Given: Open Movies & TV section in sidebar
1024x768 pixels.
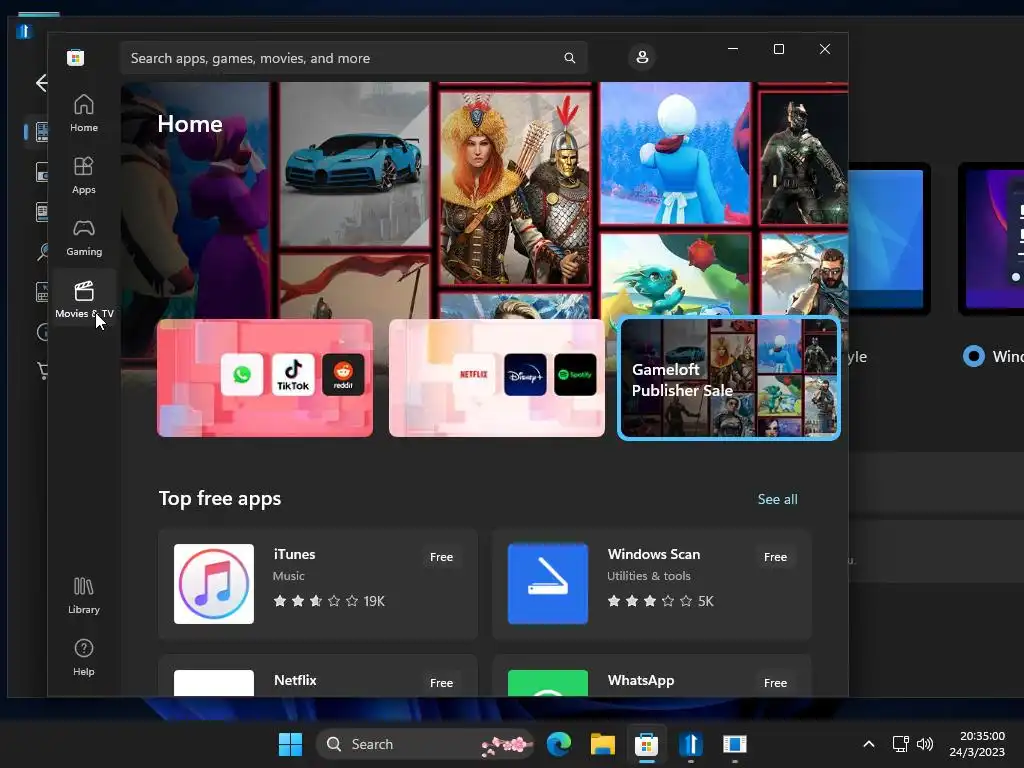Looking at the screenshot, I should [84, 299].
